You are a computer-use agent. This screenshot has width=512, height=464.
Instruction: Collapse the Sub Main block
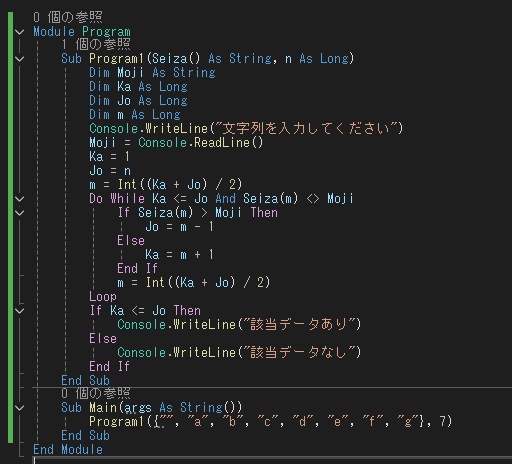[x=20, y=408]
